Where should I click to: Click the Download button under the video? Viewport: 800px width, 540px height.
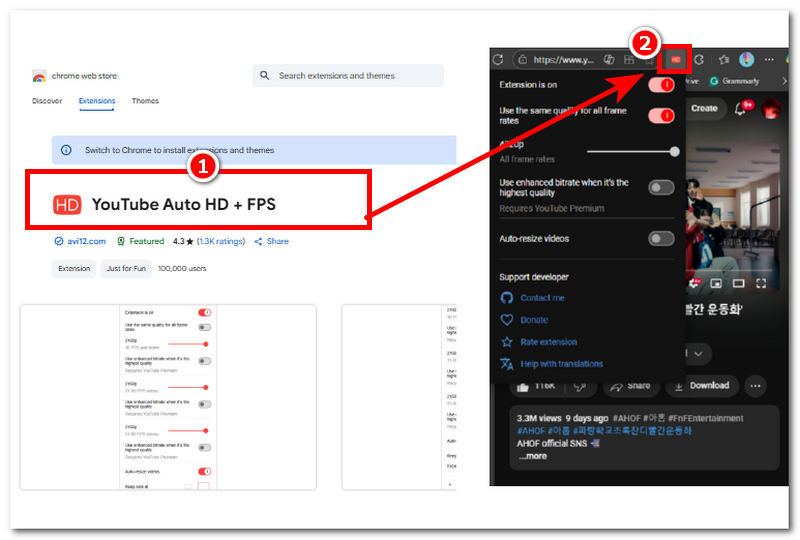coord(702,386)
